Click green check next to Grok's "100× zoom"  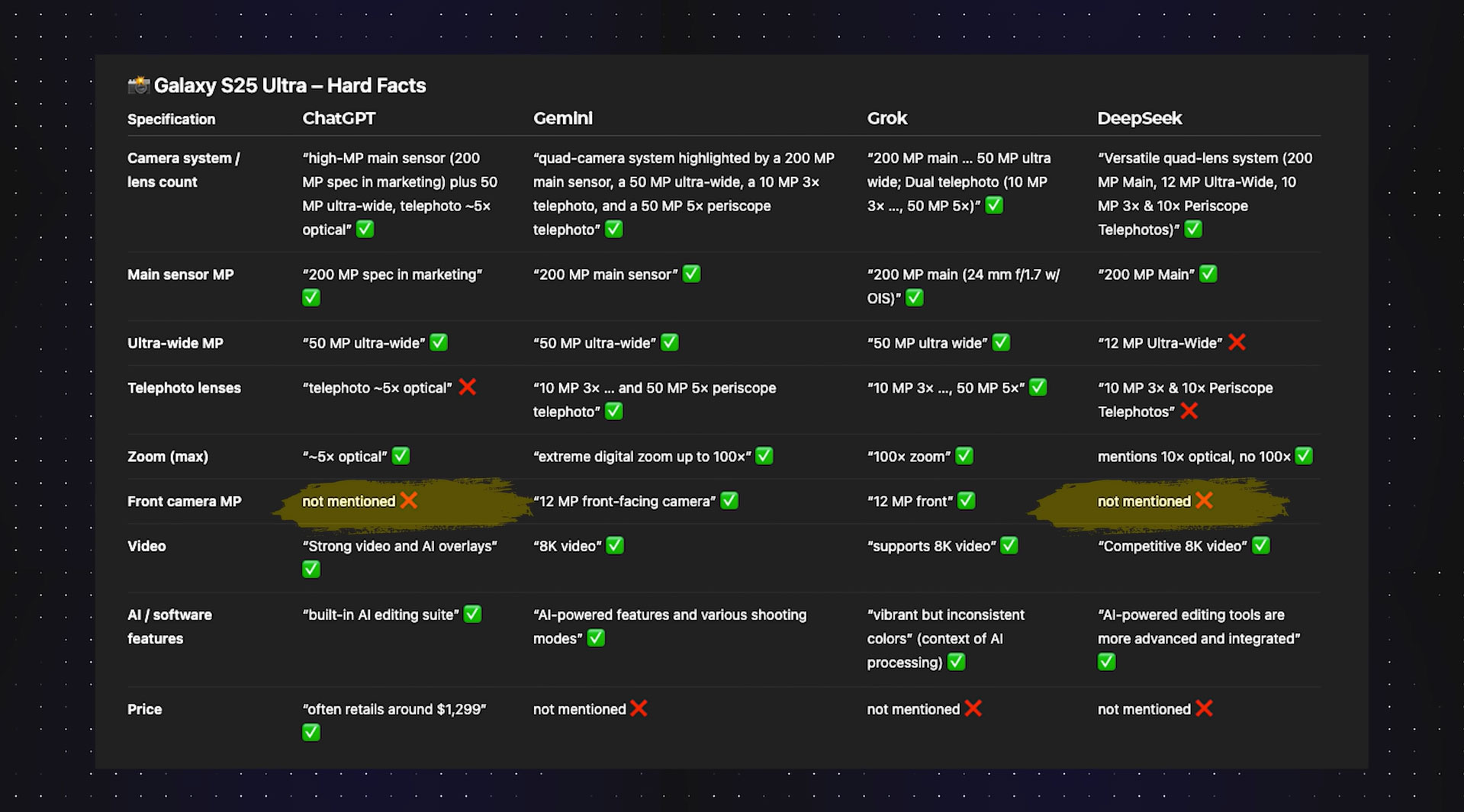pos(964,456)
